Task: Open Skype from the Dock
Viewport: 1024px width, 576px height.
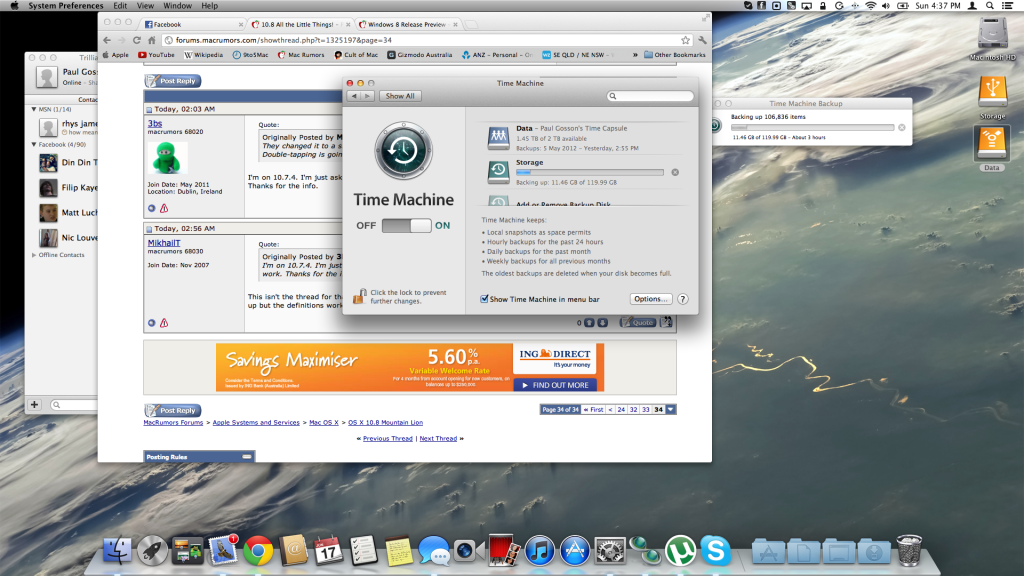Action: 716,551
